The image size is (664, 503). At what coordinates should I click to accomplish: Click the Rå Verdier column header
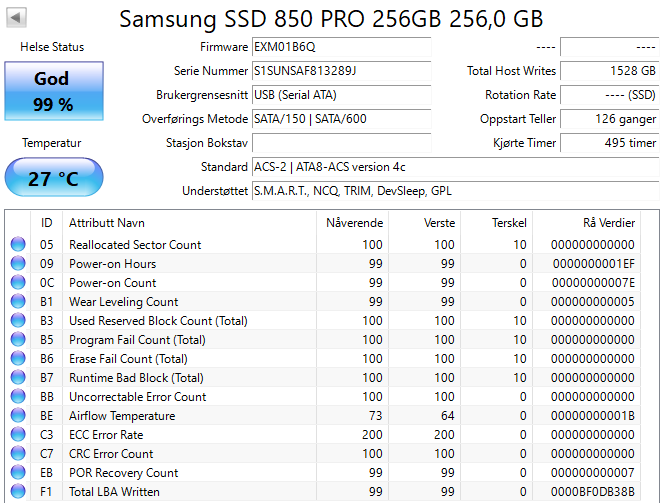pos(587,223)
